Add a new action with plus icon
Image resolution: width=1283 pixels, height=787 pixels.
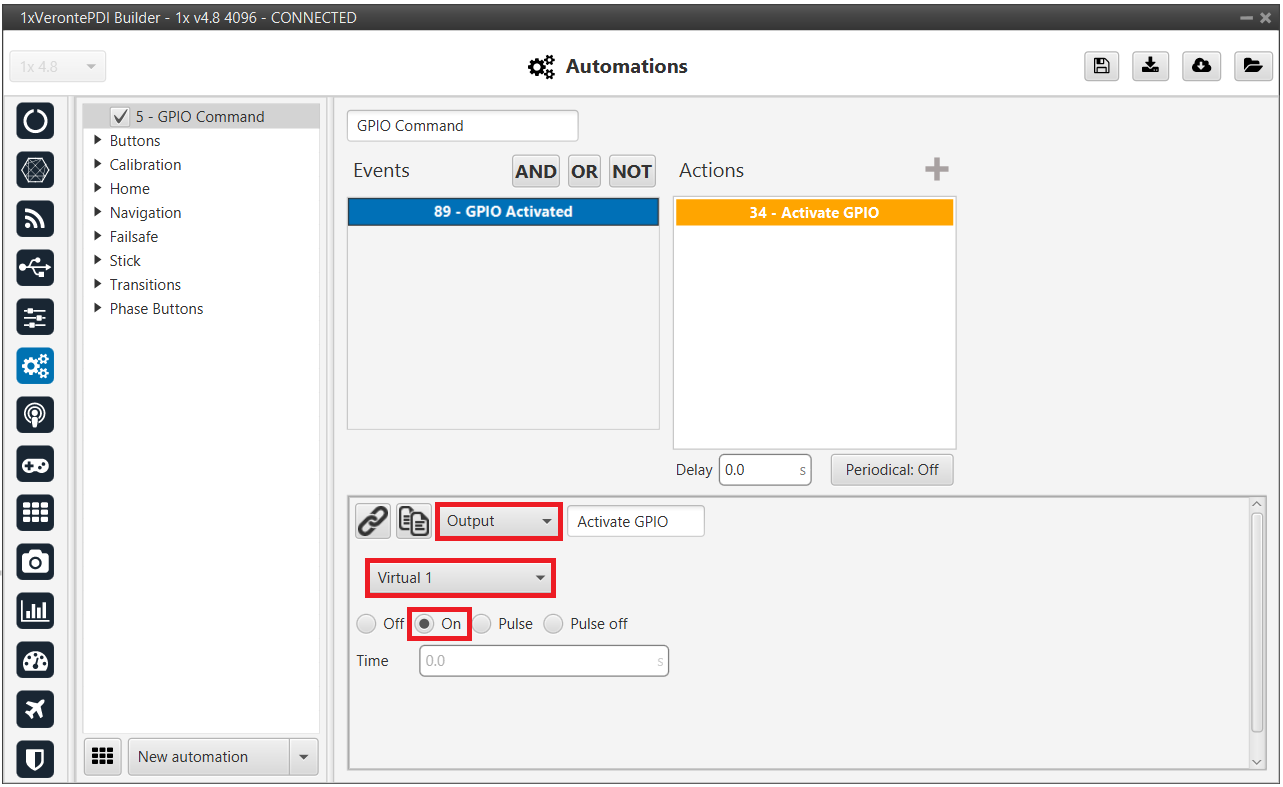tap(936, 170)
